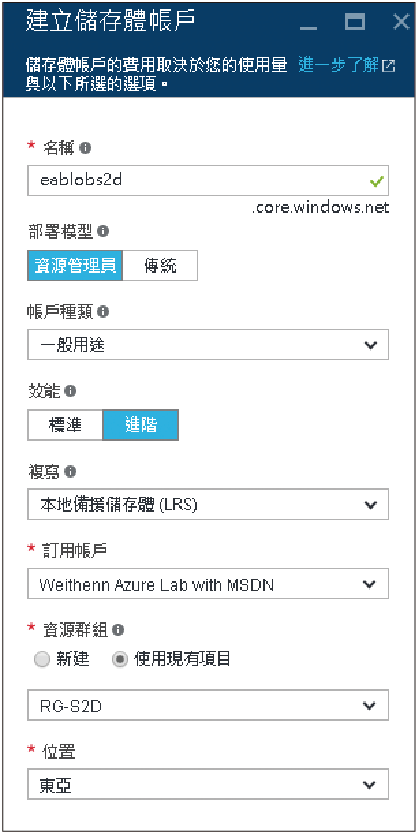This screenshot has width=420, height=835.
Task: Expand 複寫 dropdown showing 本地備援儲存體 (LRS)
Action: pyautogui.click(x=208, y=504)
